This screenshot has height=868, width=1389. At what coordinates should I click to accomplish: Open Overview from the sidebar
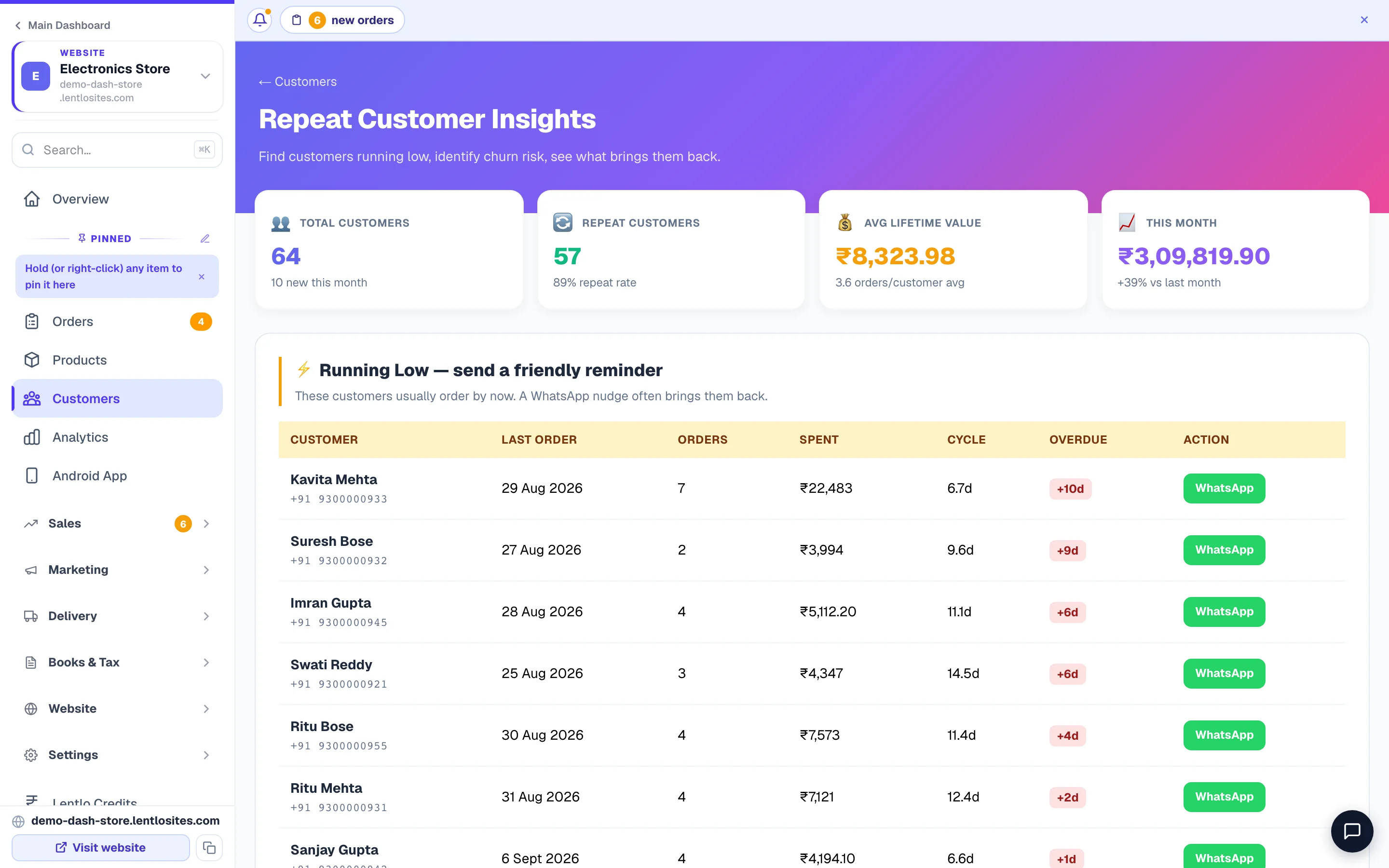click(117, 199)
